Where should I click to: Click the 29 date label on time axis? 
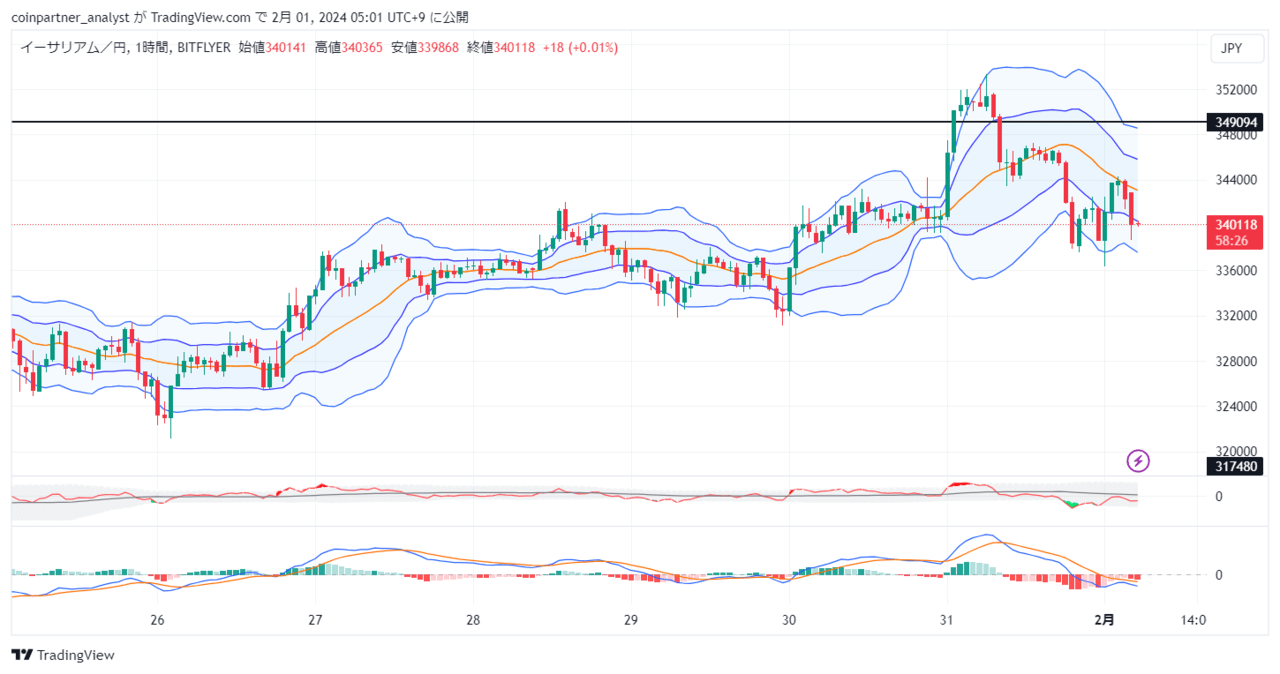click(630, 620)
